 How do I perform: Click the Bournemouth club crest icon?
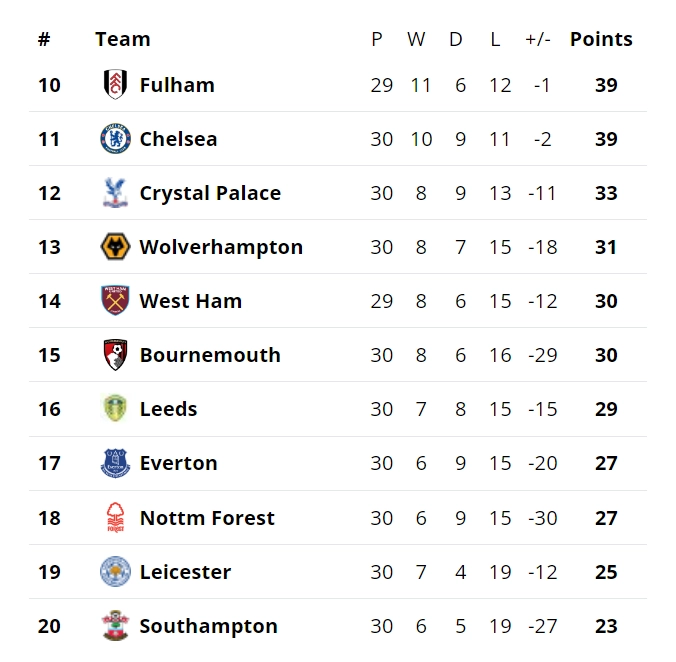(115, 355)
